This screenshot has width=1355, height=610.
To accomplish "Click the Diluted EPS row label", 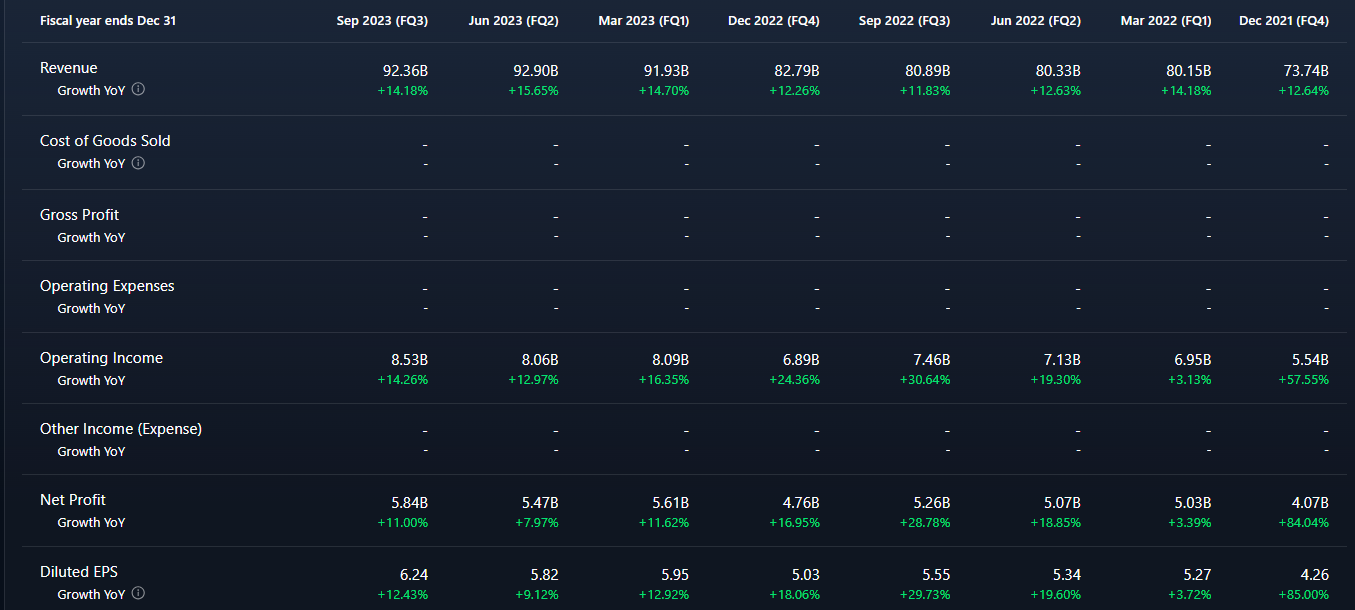I will [79, 572].
